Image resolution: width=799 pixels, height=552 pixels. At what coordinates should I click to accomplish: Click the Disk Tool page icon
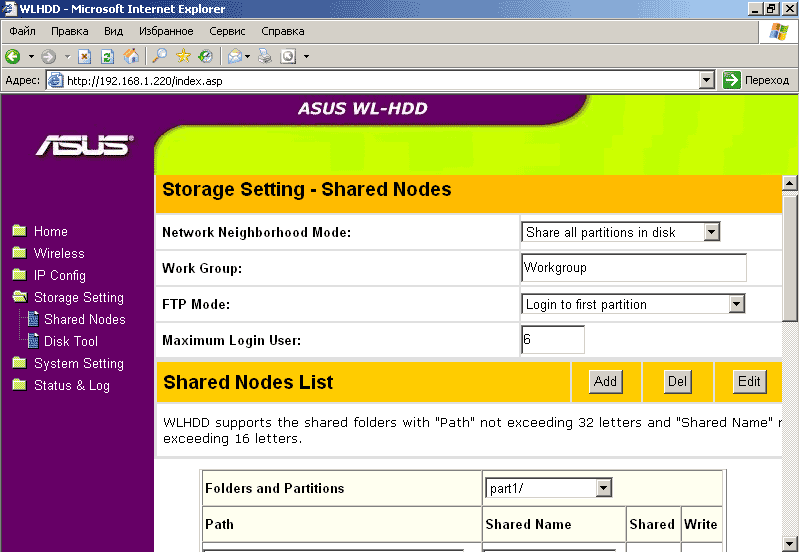point(33,341)
